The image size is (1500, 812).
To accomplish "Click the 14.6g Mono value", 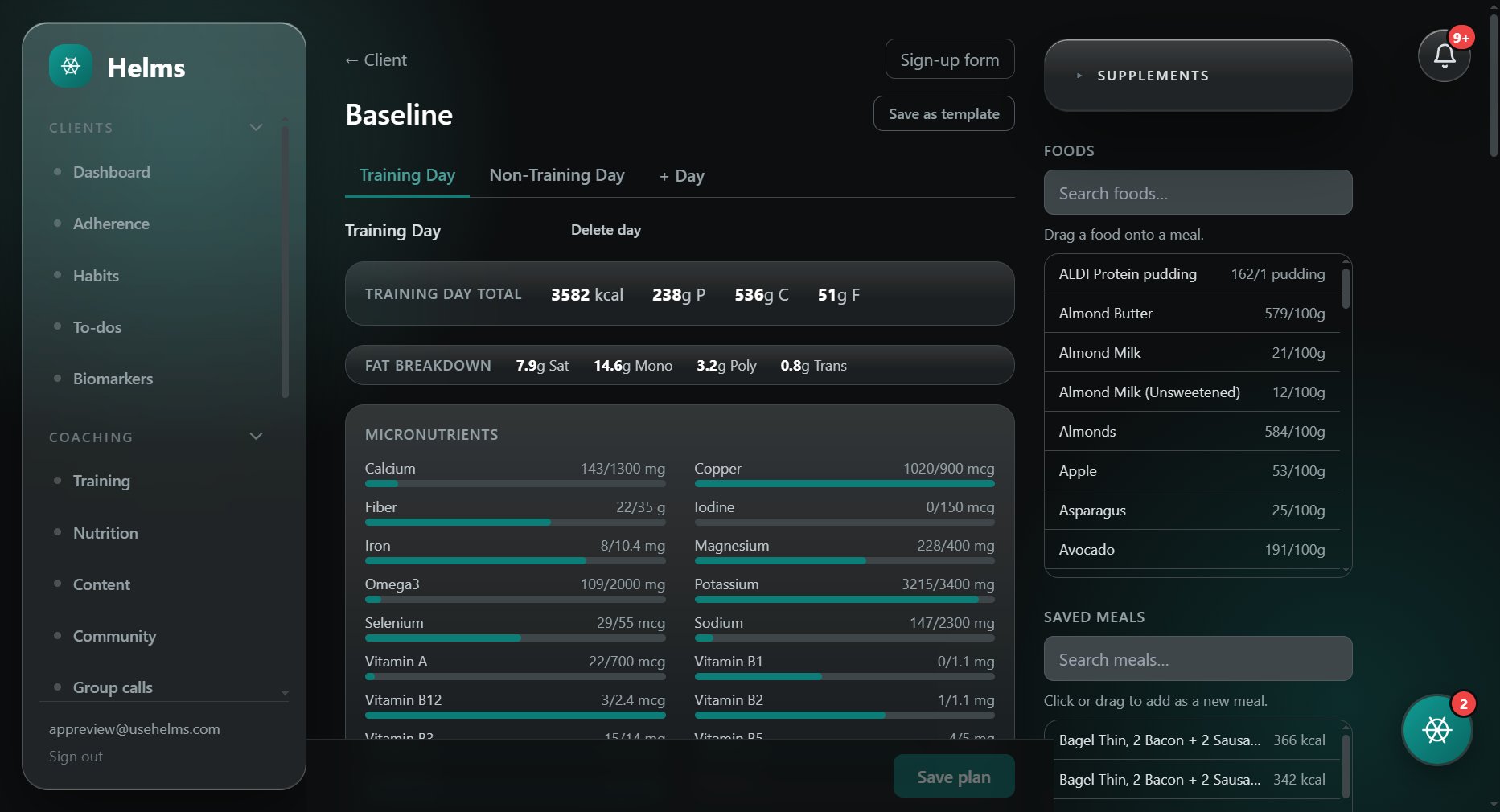I will tap(633, 366).
